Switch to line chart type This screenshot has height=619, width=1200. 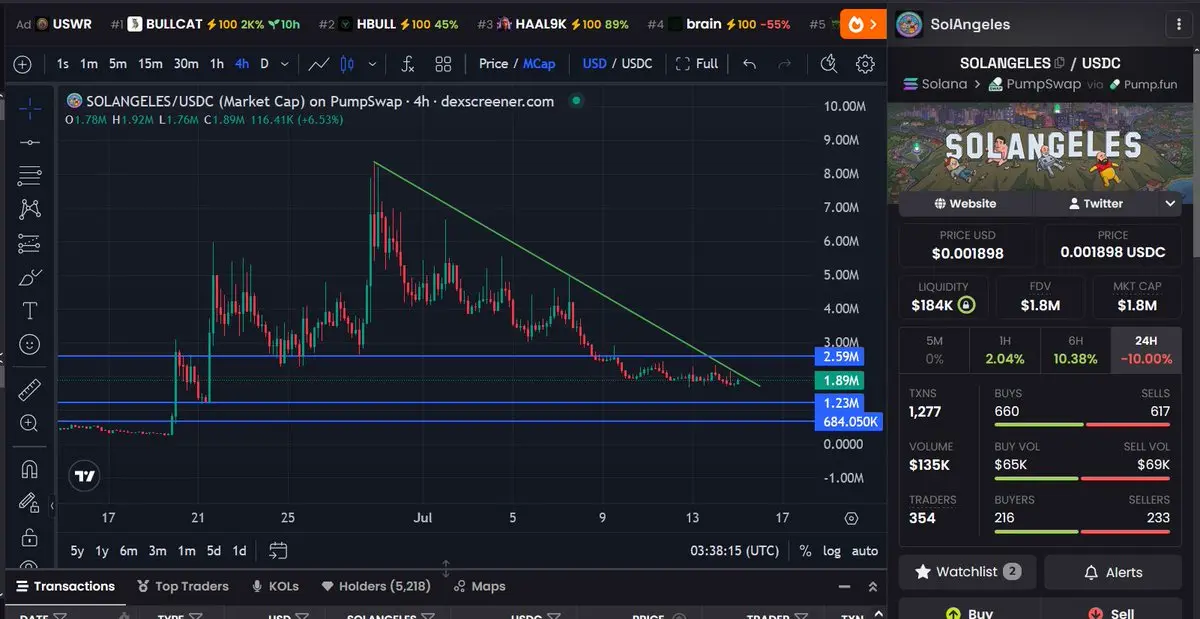(318, 64)
